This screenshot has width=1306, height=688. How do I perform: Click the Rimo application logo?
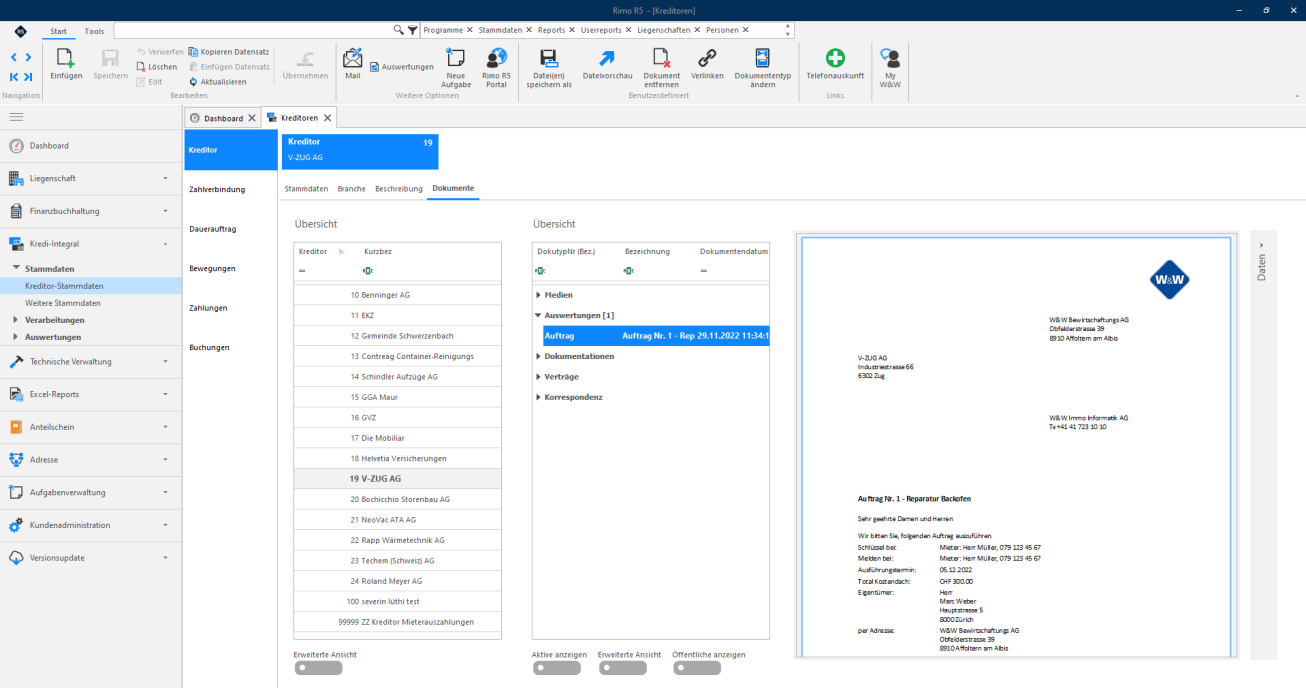click(x=20, y=31)
